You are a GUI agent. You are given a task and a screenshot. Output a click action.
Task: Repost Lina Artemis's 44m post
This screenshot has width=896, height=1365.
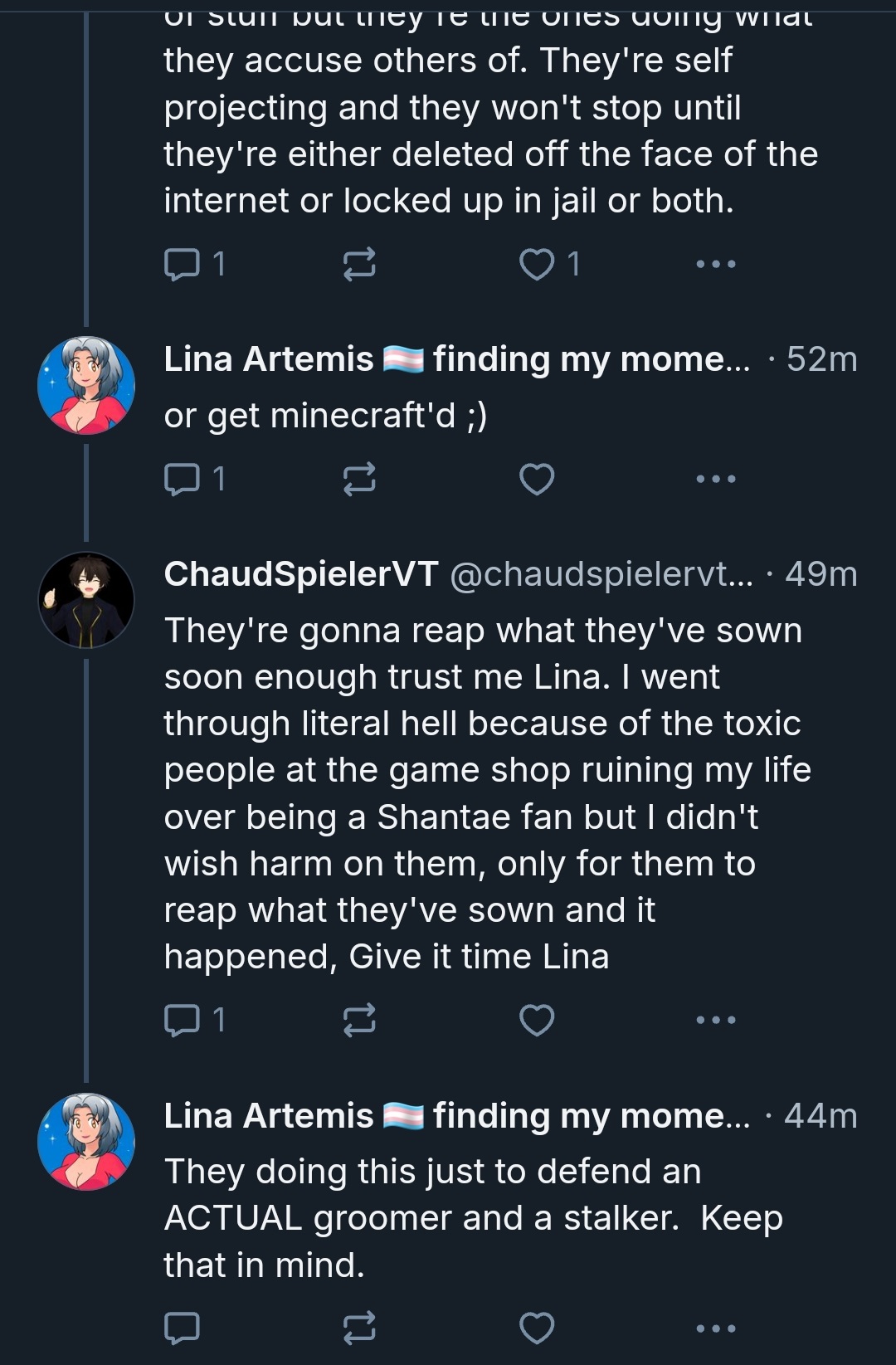359,1328
